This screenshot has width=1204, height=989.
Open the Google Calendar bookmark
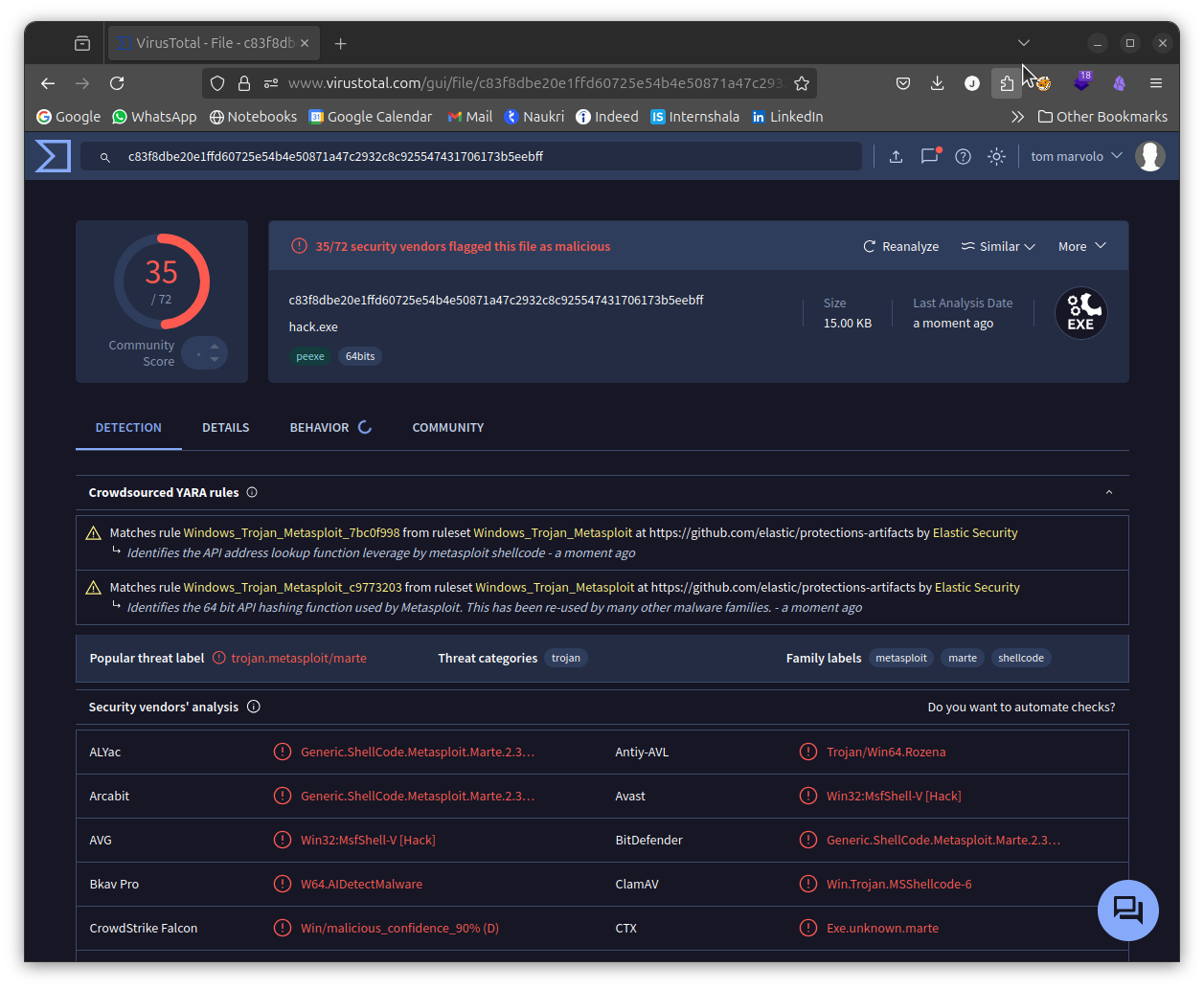(371, 117)
